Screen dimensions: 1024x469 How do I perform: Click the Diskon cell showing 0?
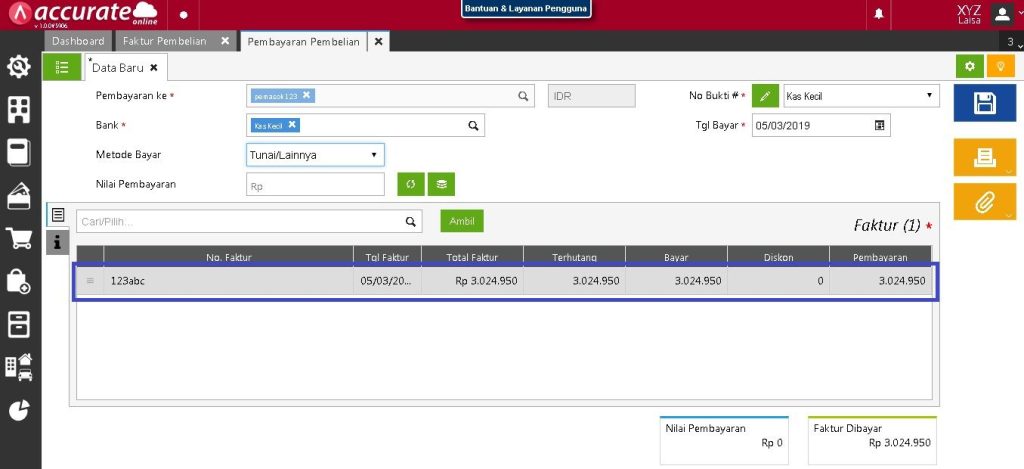click(x=778, y=281)
